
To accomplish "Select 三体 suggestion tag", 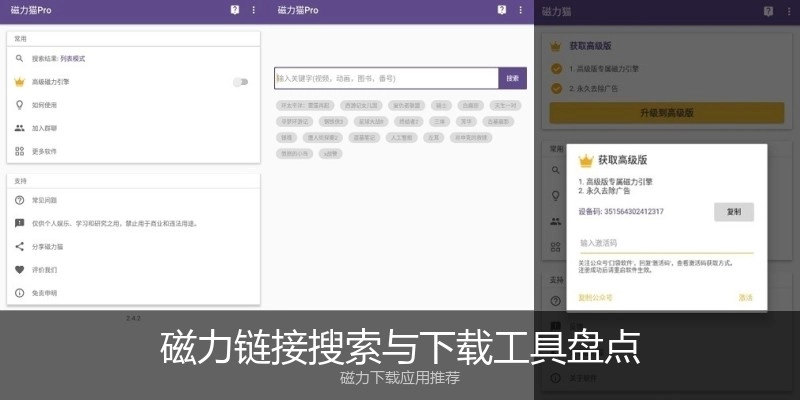I will tap(440, 121).
